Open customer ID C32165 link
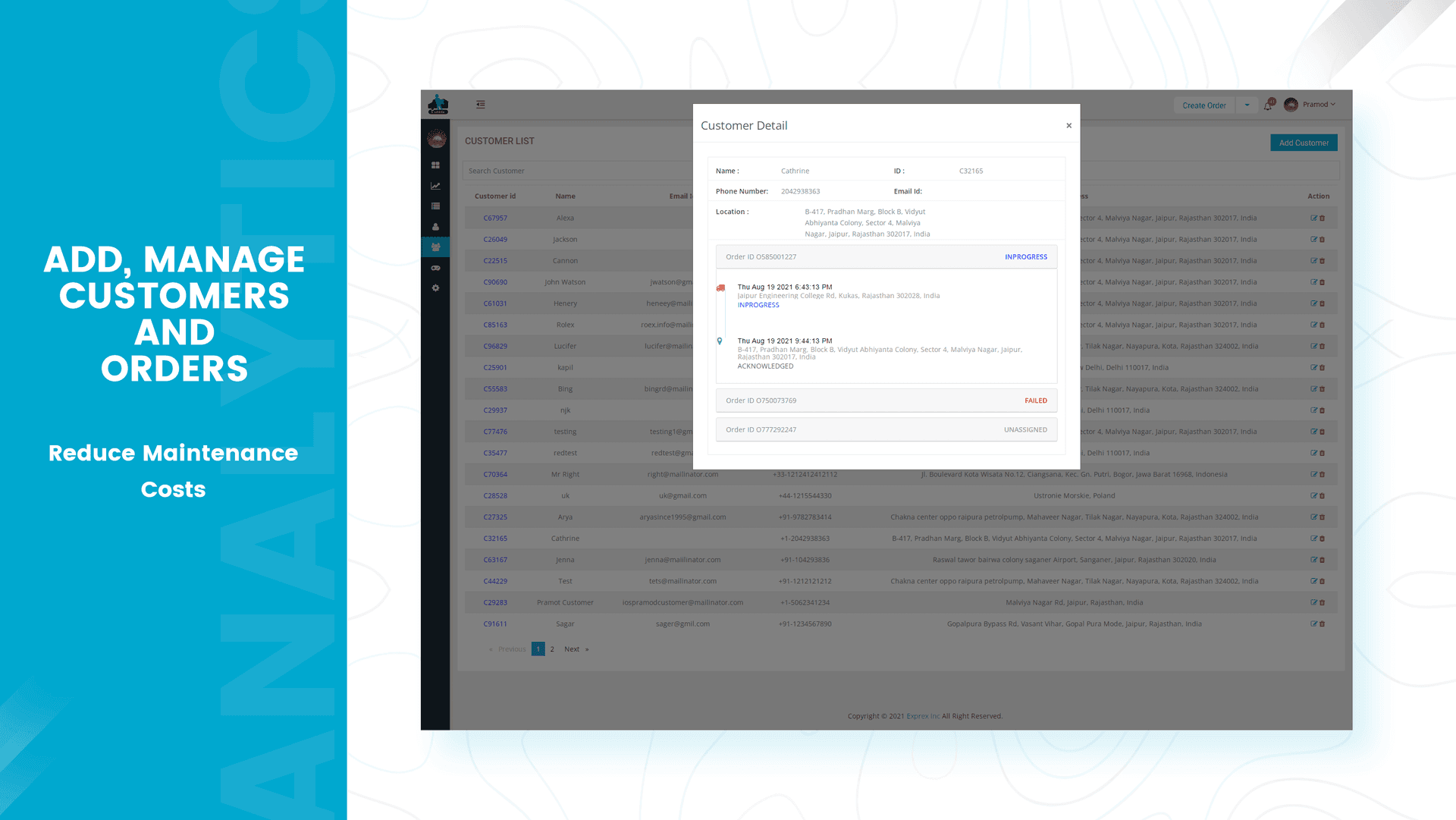Image resolution: width=1456 pixels, height=820 pixels. [495, 539]
